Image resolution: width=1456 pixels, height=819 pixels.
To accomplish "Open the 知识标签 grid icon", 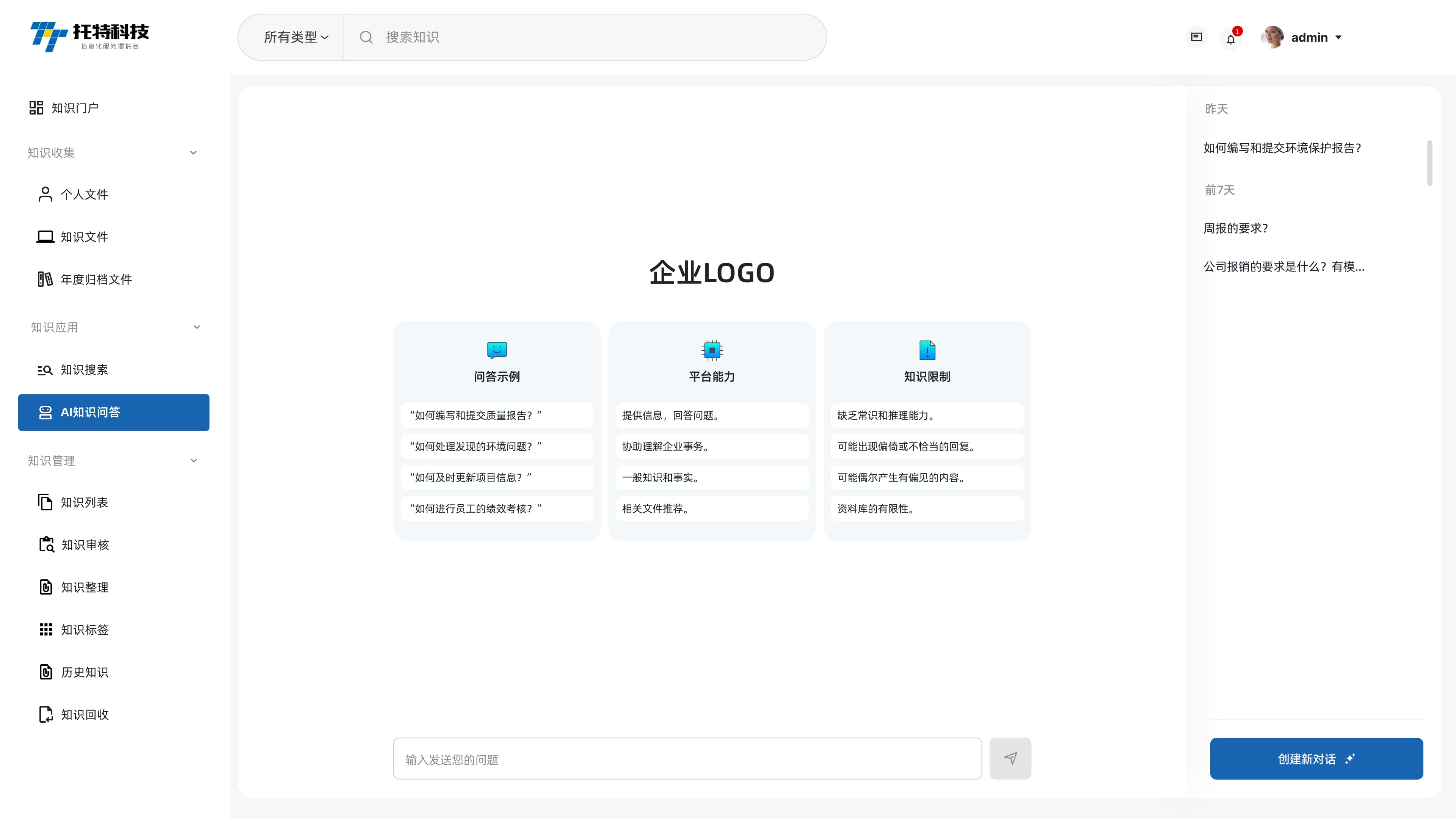I will [45, 630].
